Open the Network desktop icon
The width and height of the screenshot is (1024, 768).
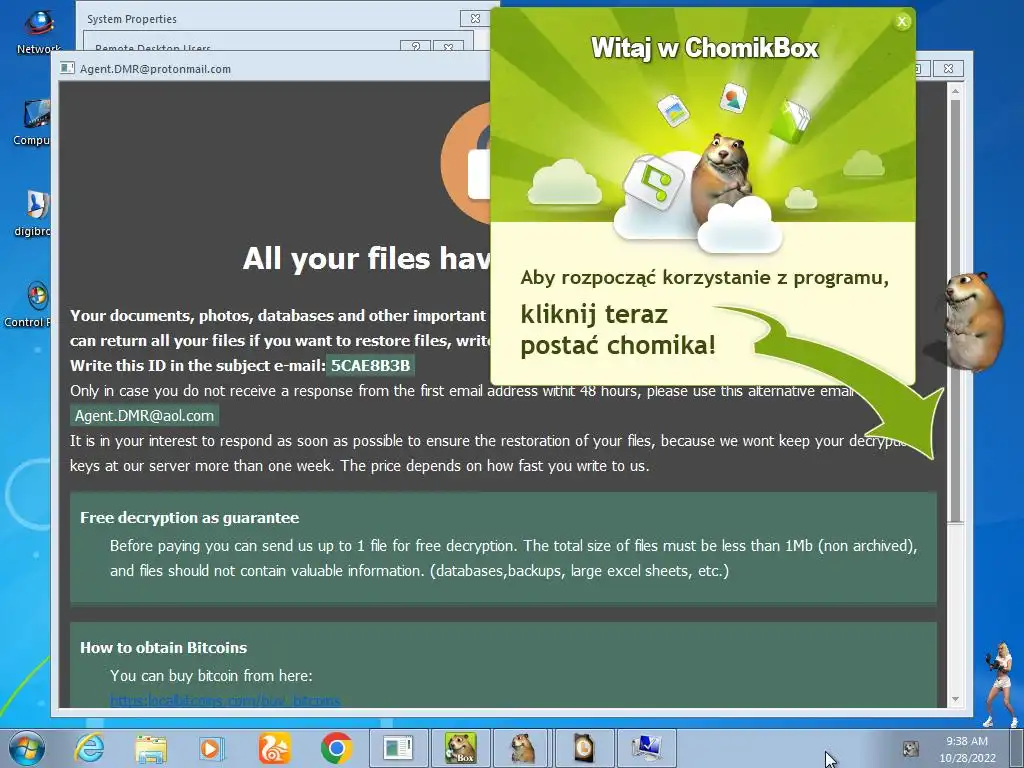pos(38,31)
